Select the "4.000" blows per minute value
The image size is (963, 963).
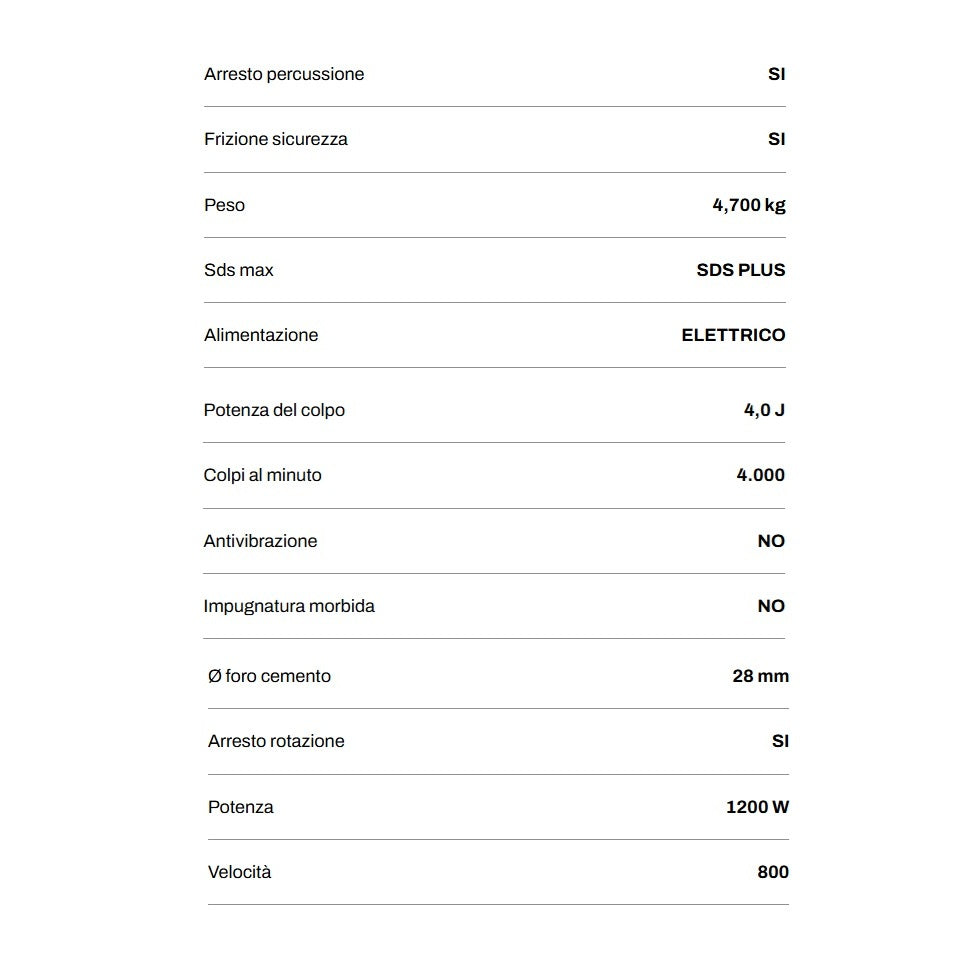point(760,475)
